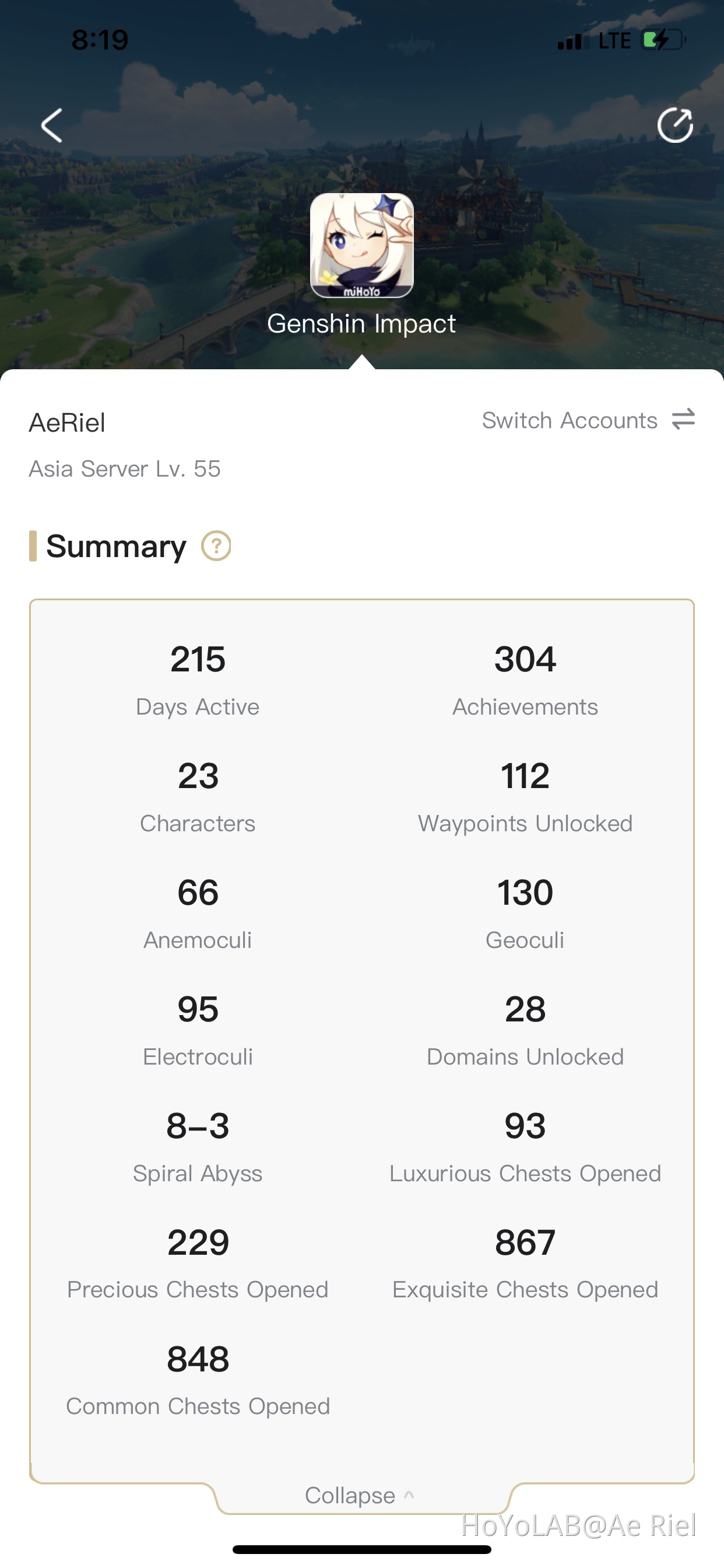
Task: Tap the Switch Accounts text
Action: (x=570, y=421)
